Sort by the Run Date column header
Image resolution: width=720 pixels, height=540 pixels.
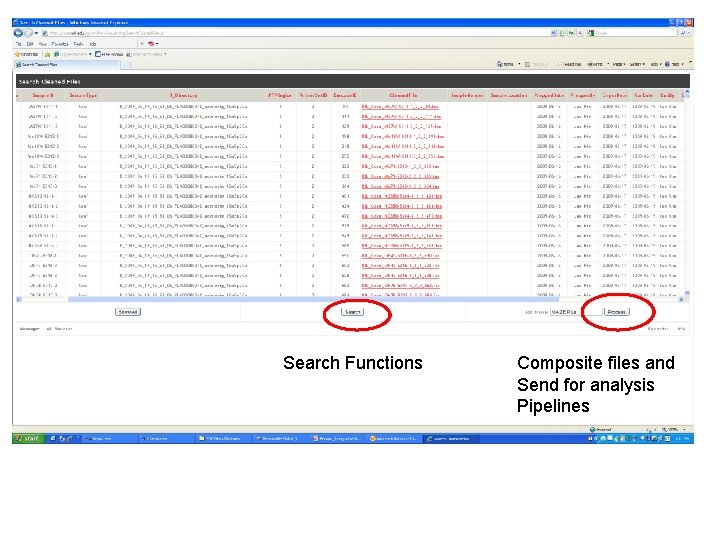tap(643, 96)
